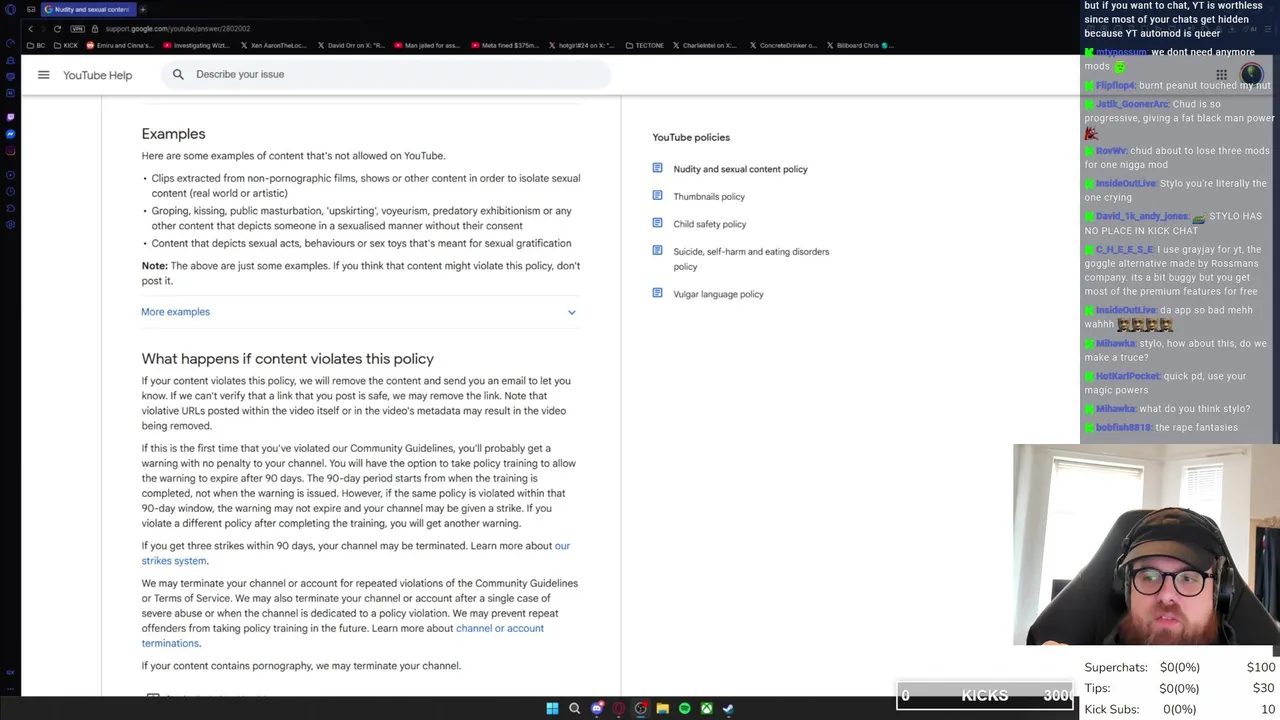
Task: Open the Google apps grid
Action: click(x=1221, y=75)
